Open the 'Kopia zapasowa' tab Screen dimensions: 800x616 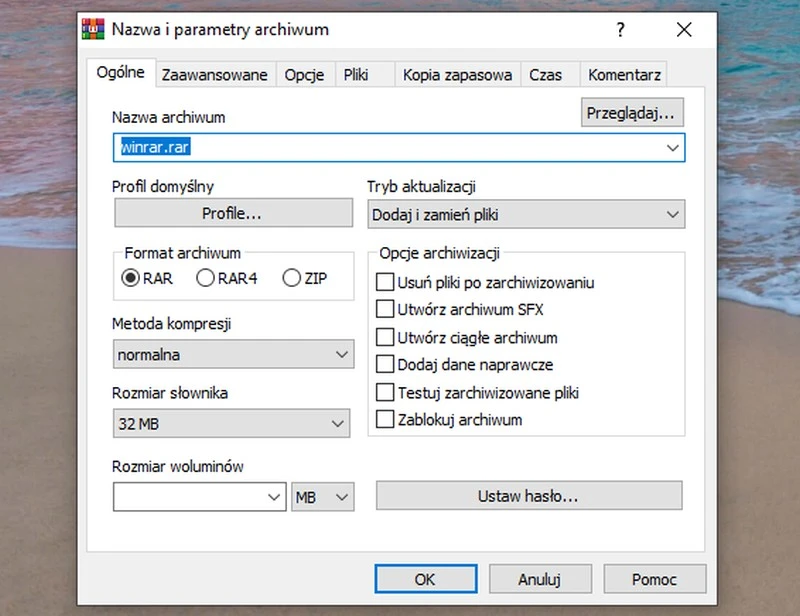456,74
